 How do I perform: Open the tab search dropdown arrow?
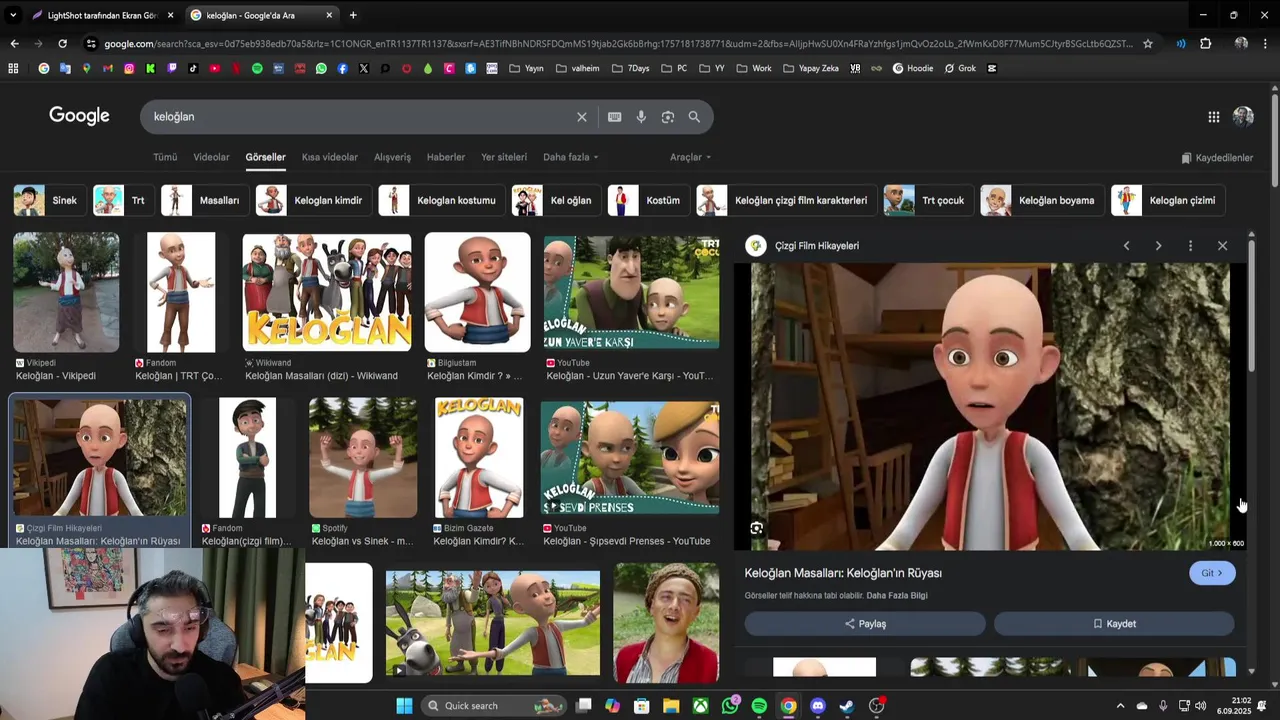coord(13,15)
